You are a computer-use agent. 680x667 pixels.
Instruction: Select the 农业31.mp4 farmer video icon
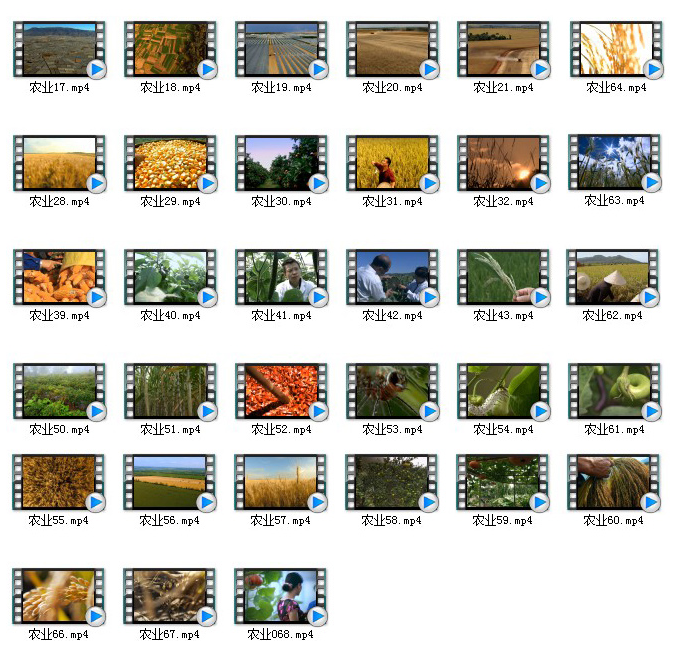[x=392, y=163]
